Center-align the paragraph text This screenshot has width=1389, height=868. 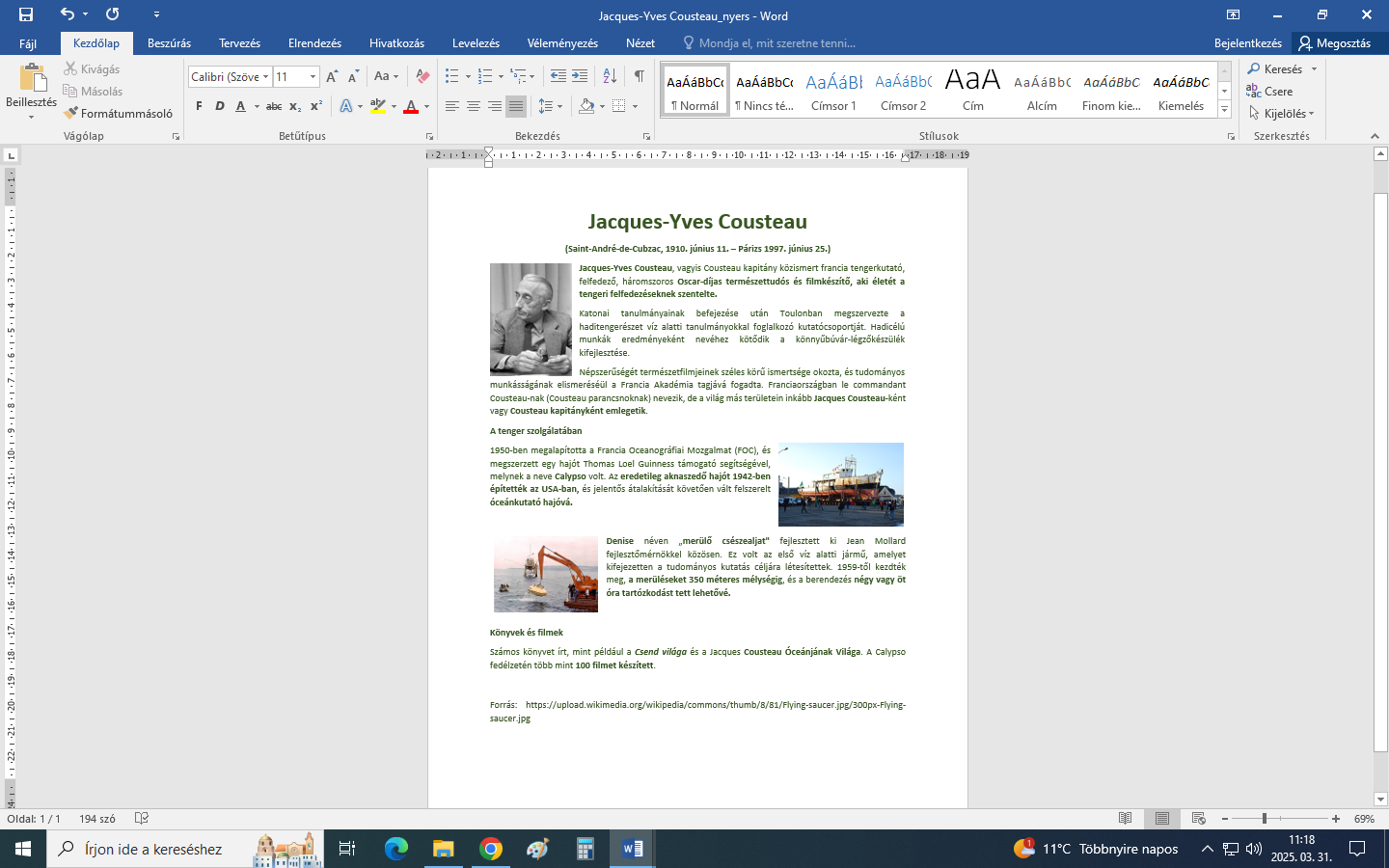[474, 106]
